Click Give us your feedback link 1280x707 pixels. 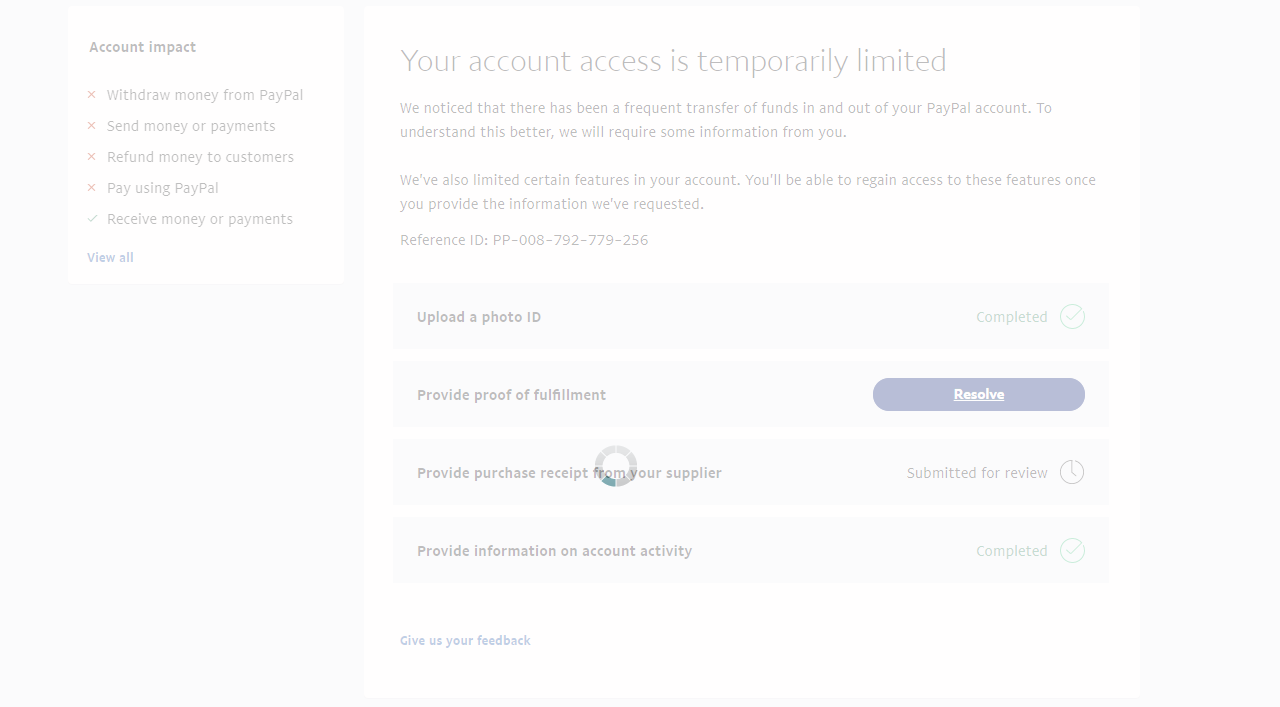click(465, 640)
